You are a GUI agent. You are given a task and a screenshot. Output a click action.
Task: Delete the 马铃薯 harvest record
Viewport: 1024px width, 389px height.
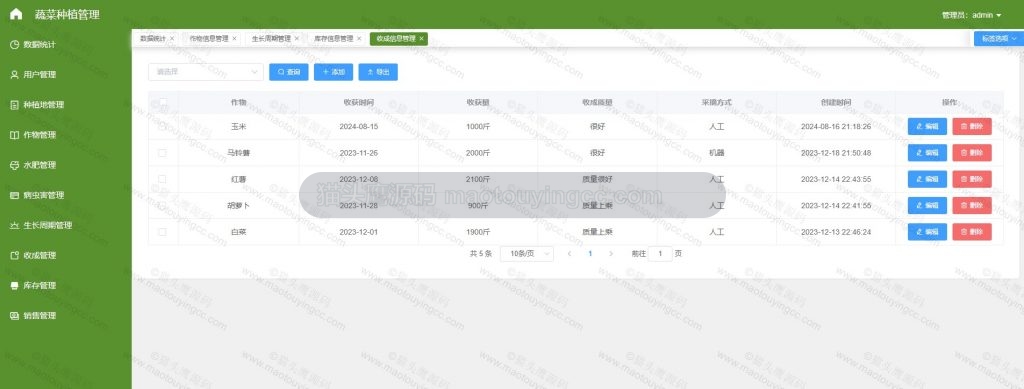(x=972, y=153)
